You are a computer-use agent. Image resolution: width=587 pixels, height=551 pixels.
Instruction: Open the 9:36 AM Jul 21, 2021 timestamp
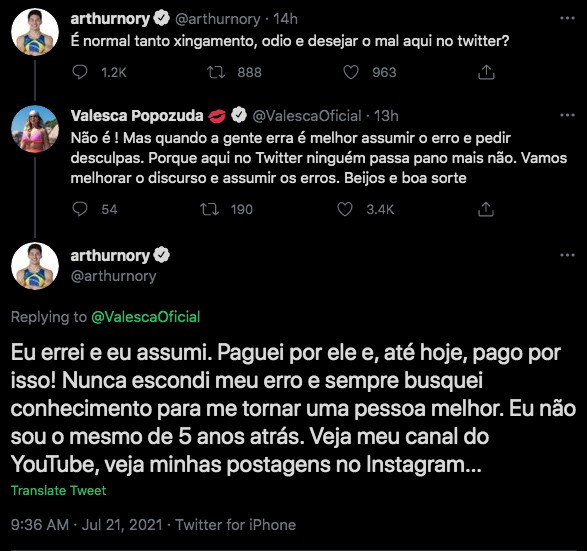point(86,525)
